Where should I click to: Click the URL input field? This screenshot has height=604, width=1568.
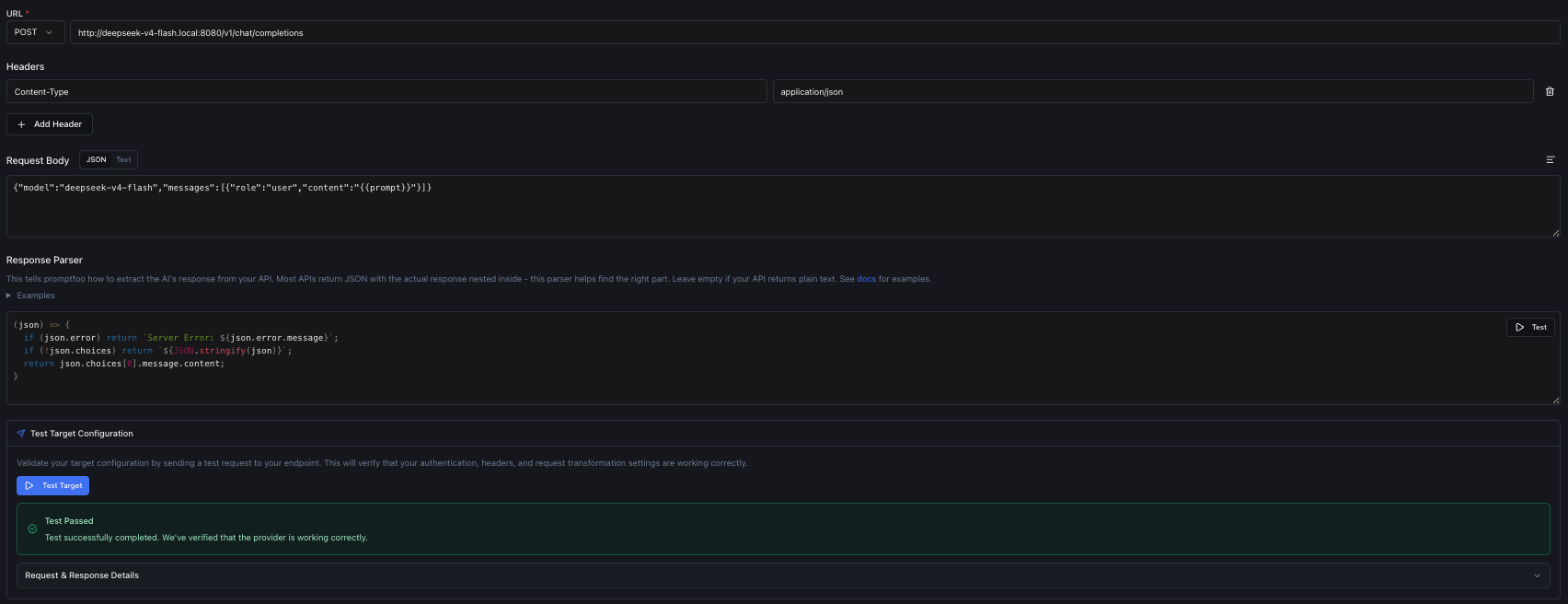click(814, 32)
